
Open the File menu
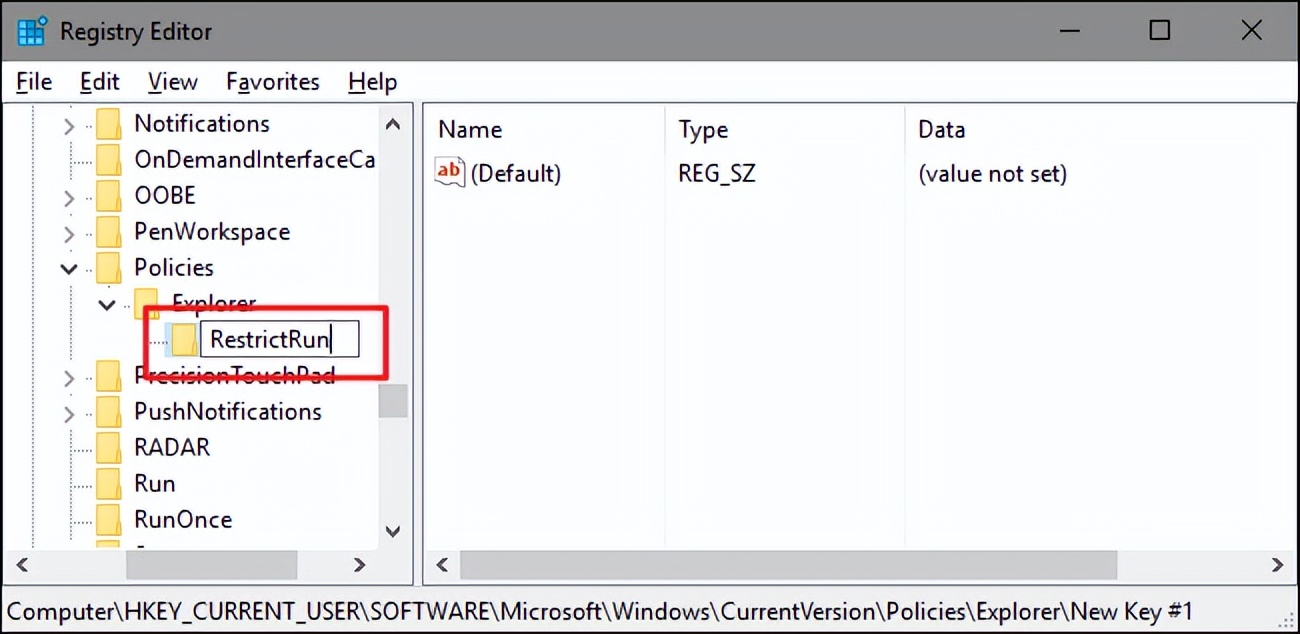[32, 81]
